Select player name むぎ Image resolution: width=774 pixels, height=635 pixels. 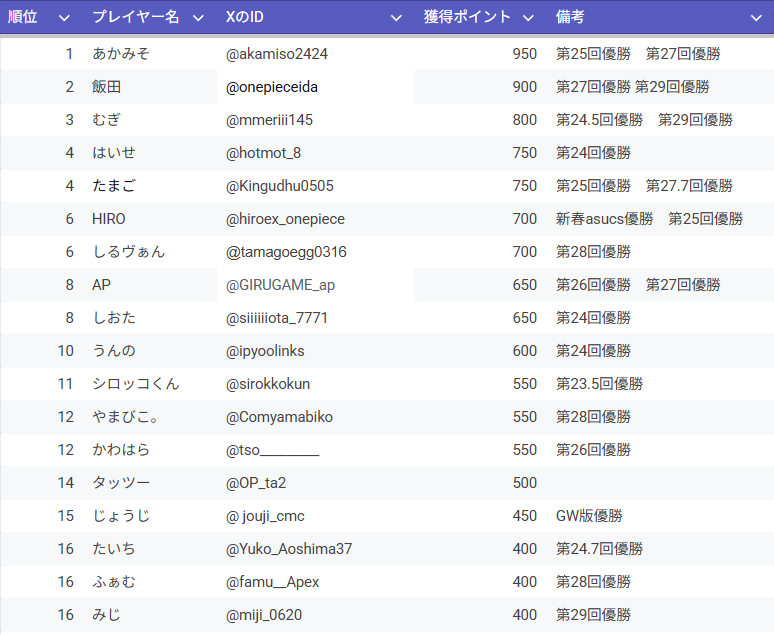pyautogui.click(x=107, y=120)
